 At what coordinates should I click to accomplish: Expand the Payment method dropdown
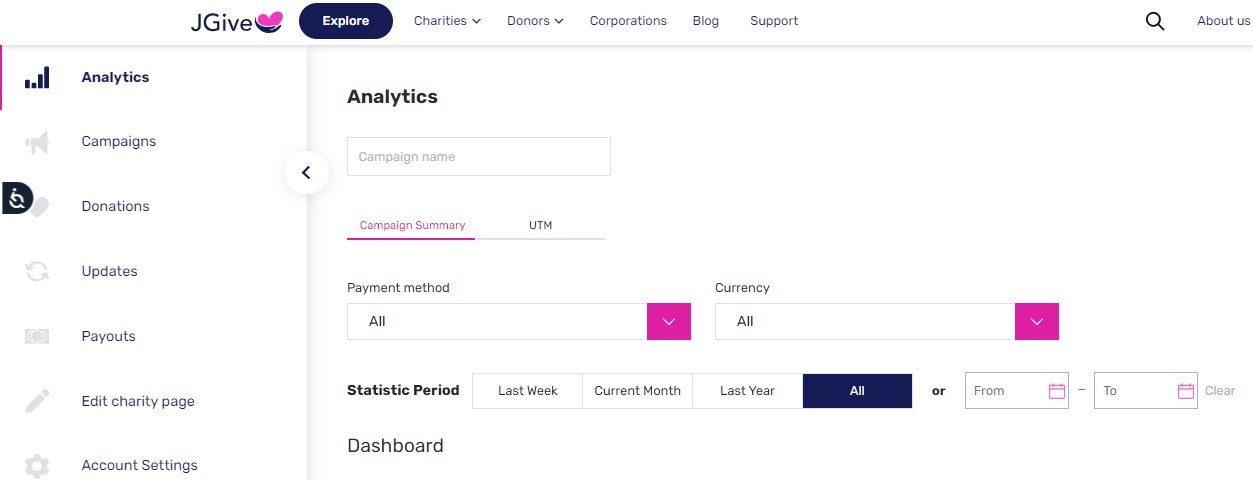[519, 322]
